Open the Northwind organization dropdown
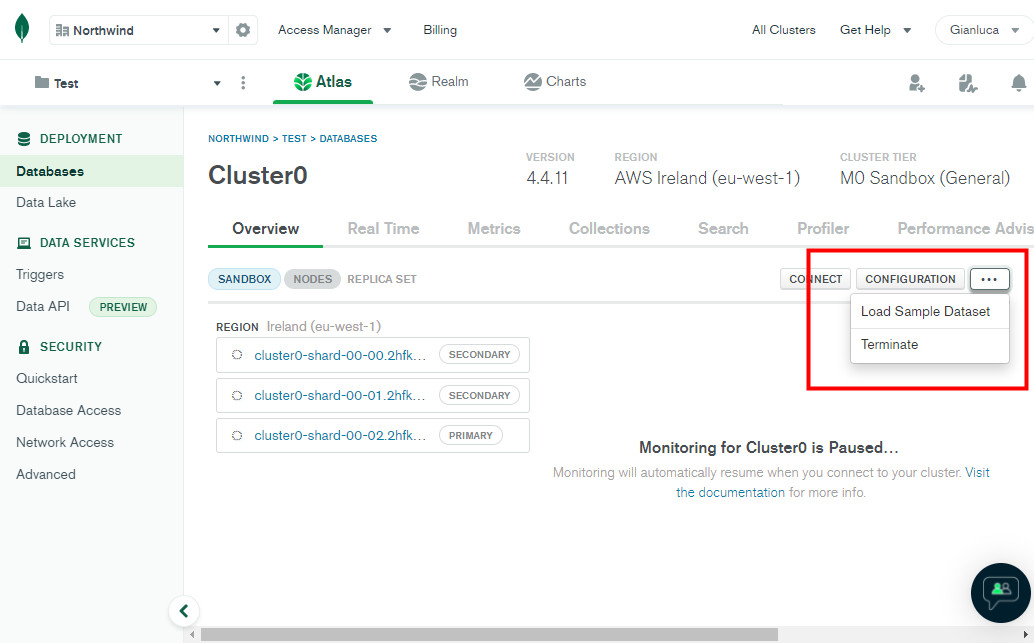This screenshot has height=643, width=1034. coord(138,30)
